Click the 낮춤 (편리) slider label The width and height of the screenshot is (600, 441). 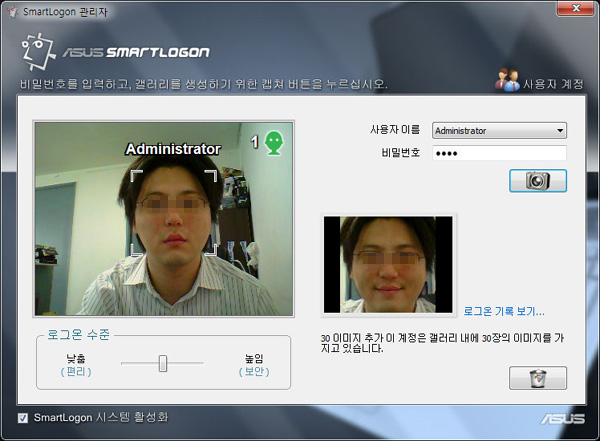76,365
